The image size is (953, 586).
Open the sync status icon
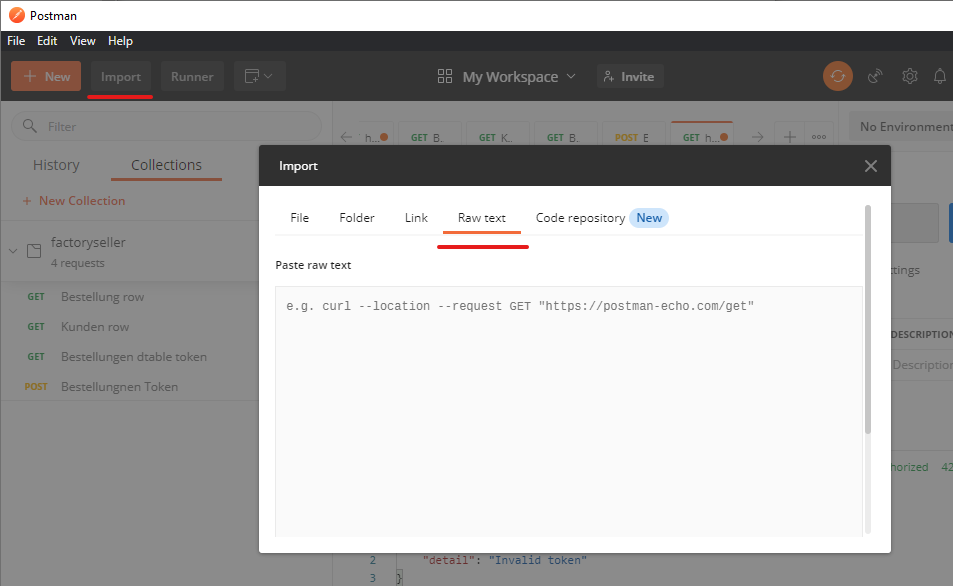click(838, 77)
